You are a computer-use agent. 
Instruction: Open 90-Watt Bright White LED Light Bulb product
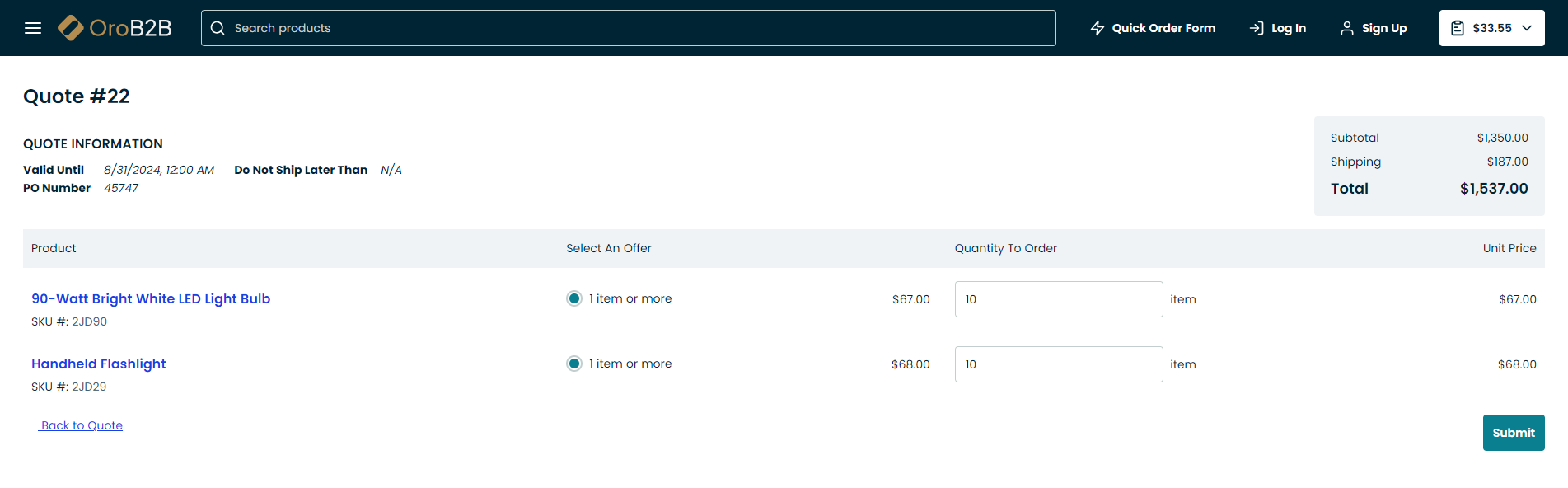point(151,298)
